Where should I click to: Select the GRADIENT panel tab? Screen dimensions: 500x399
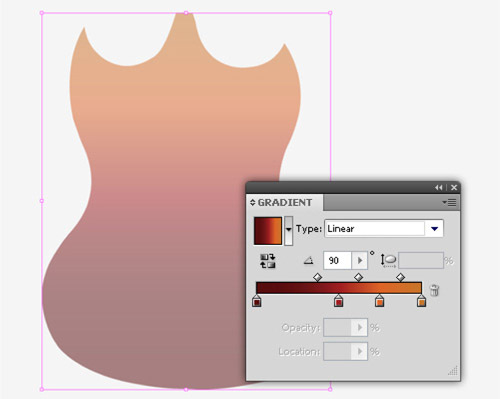pyautogui.click(x=285, y=202)
